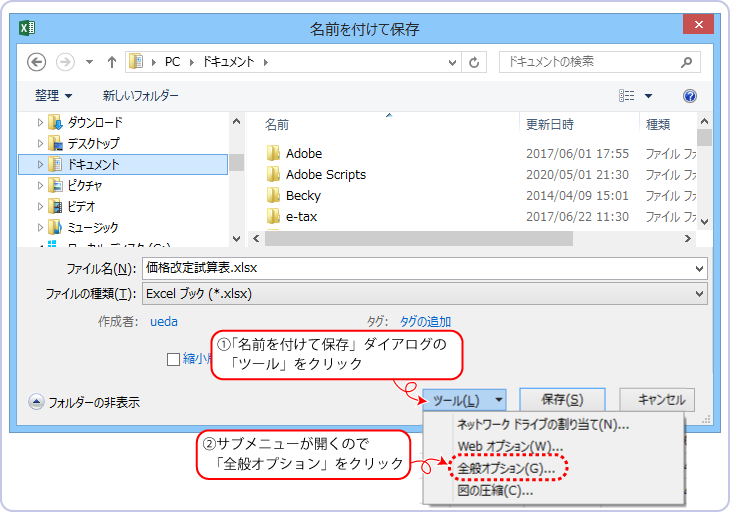Open recent locations dropdown arrow
This screenshot has height=512, width=730.
point(89,62)
